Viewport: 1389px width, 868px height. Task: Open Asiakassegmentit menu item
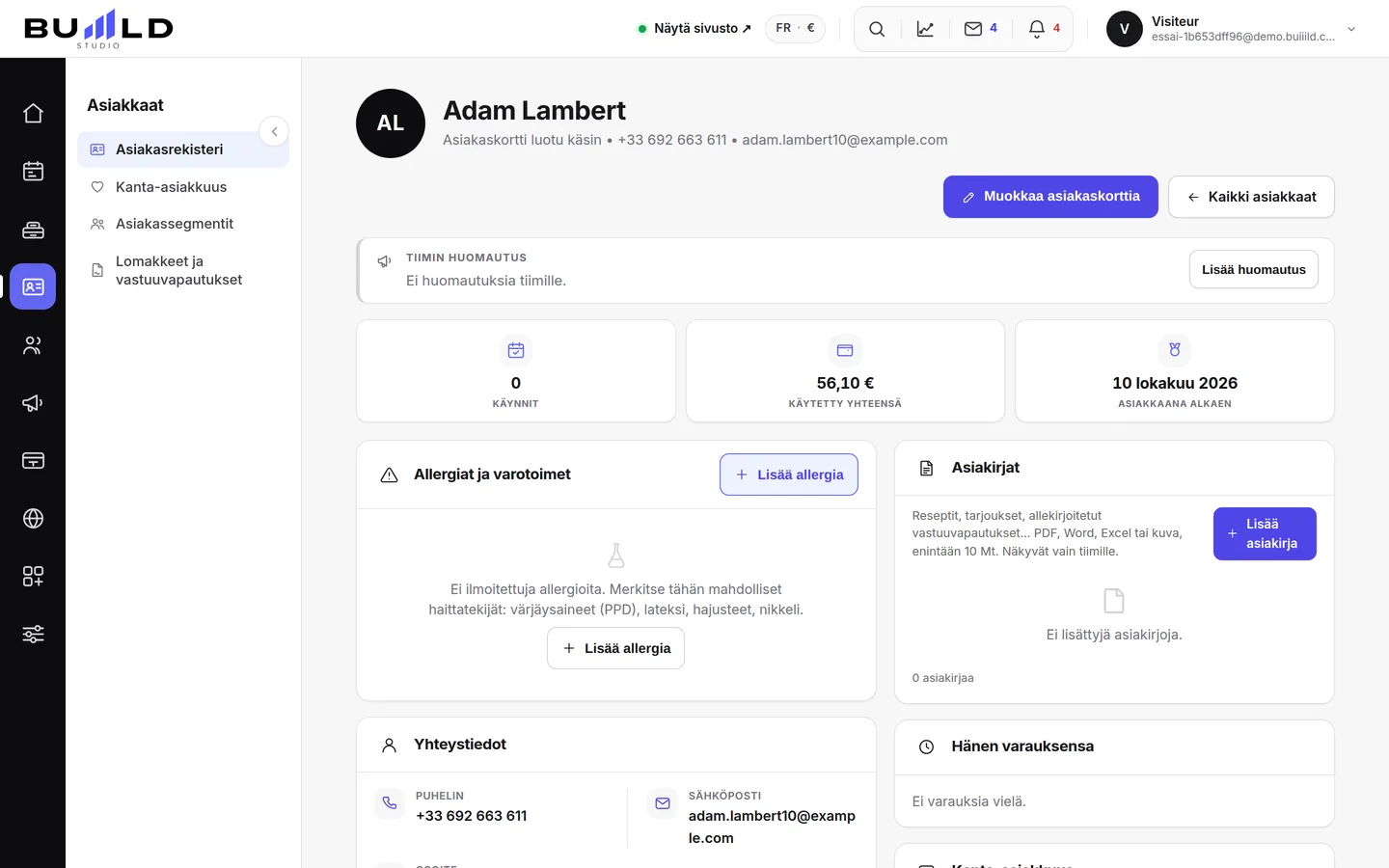click(x=183, y=224)
